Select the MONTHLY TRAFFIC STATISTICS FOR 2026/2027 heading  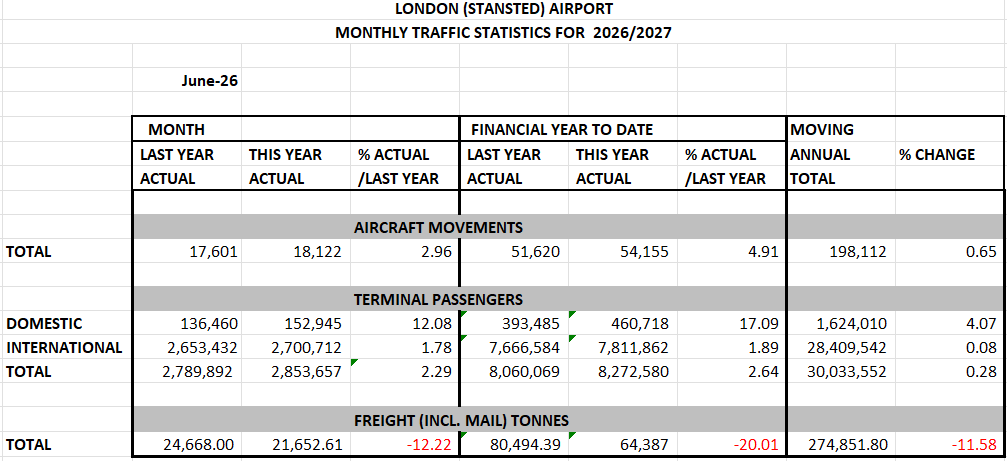(x=503, y=33)
